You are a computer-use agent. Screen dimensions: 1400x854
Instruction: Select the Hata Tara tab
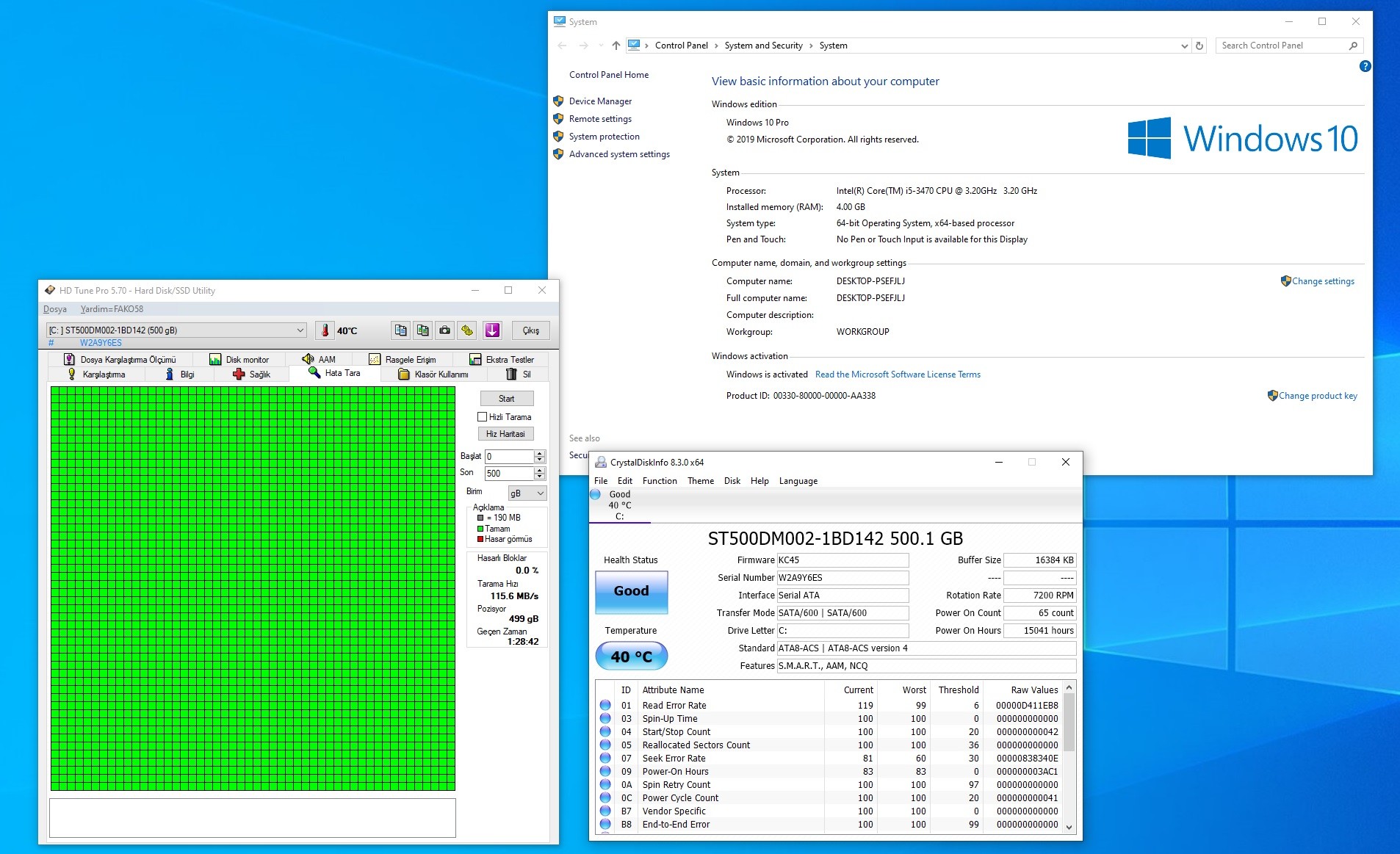coord(335,373)
